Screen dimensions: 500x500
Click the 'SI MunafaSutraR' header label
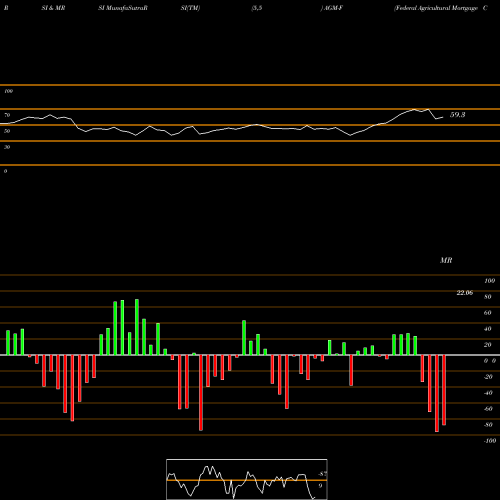123,8
